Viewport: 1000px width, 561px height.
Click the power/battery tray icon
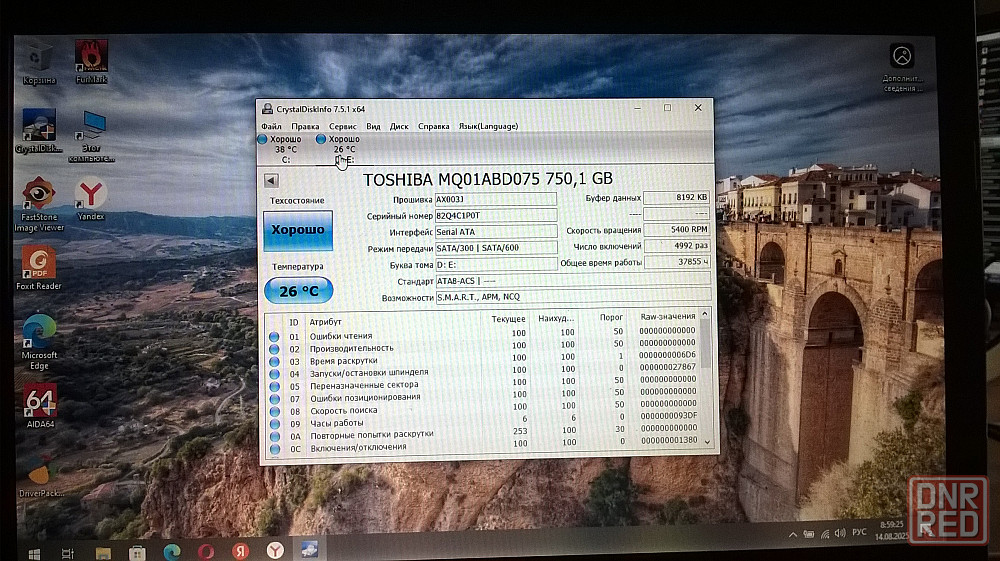pos(809,534)
